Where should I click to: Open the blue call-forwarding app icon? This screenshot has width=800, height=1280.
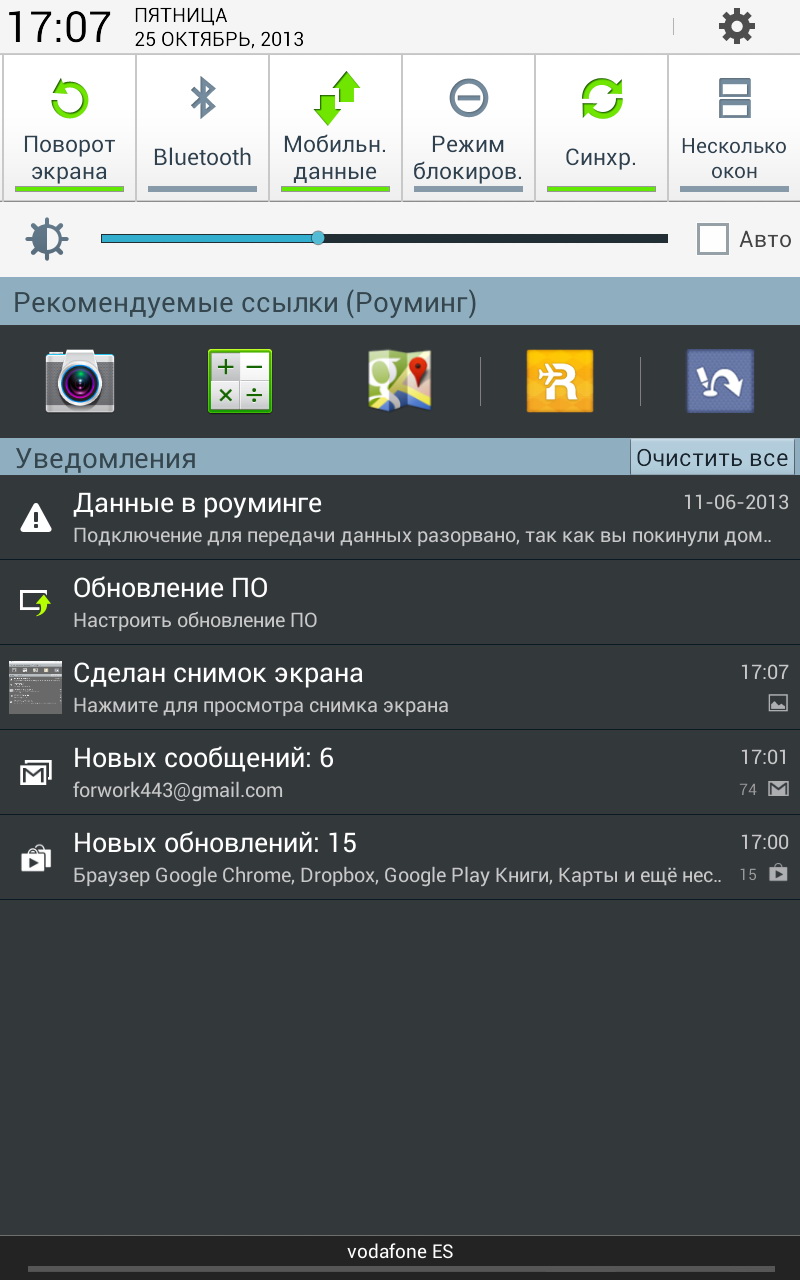720,381
